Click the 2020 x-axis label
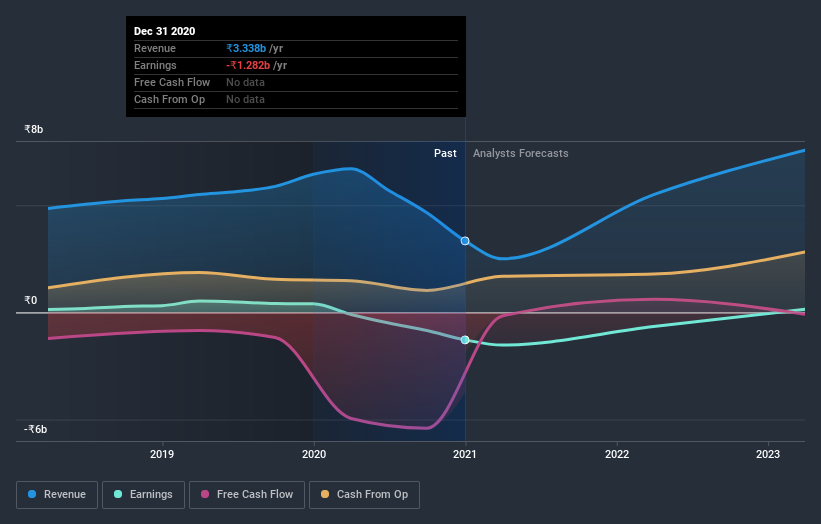Image resolution: width=821 pixels, height=524 pixels. (314, 454)
